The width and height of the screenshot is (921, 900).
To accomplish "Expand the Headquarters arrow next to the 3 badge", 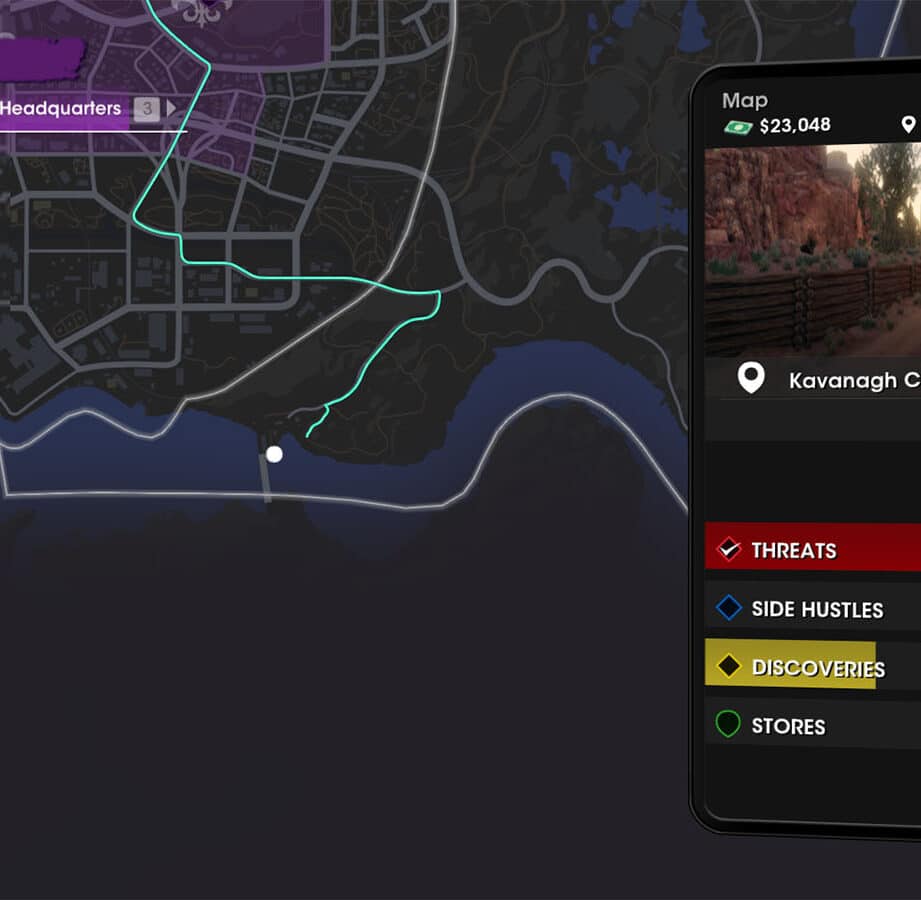I will pos(171,108).
